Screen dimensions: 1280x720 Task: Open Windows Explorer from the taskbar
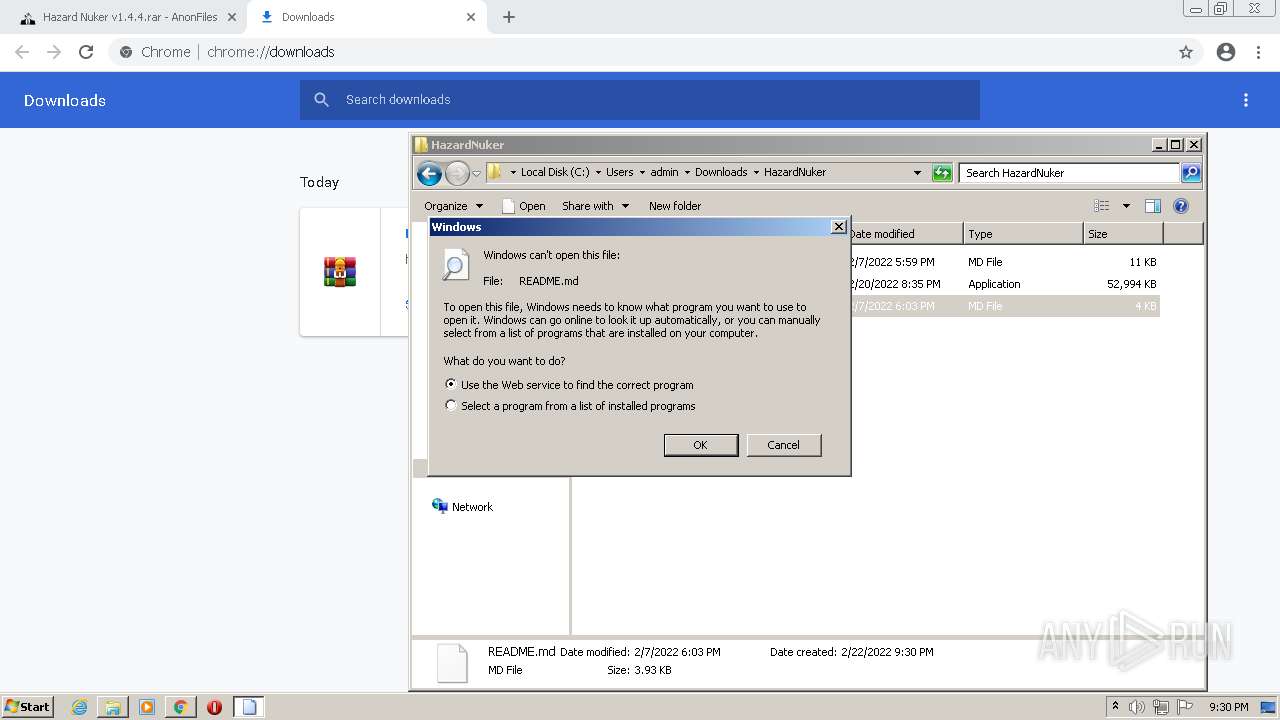(x=113, y=707)
